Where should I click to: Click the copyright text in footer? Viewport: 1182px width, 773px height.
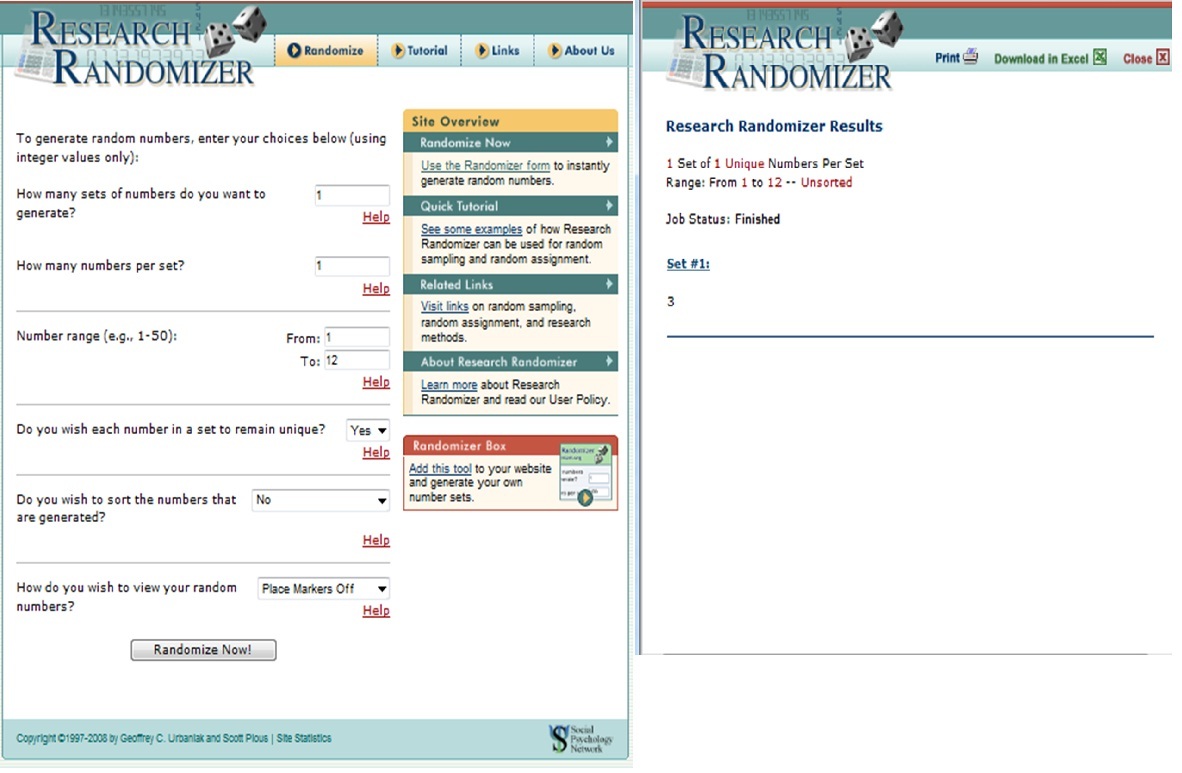point(142,739)
